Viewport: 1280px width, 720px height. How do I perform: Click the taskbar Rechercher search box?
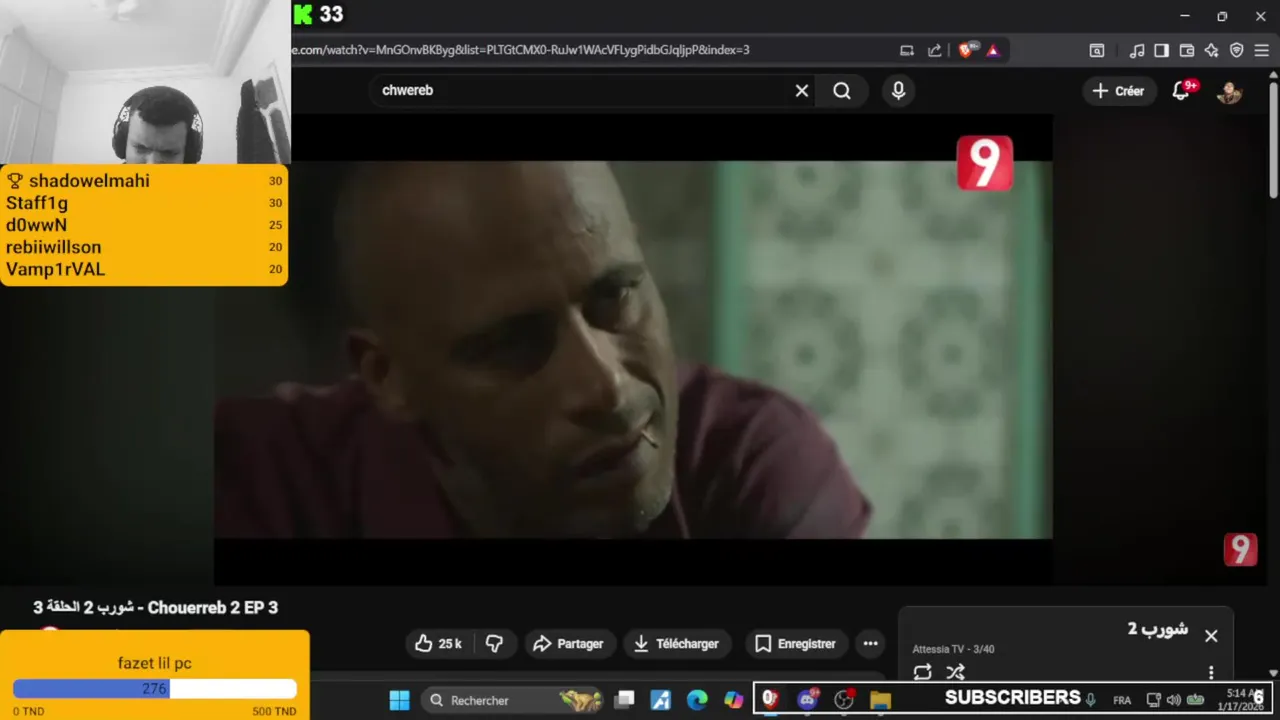click(512, 700)
